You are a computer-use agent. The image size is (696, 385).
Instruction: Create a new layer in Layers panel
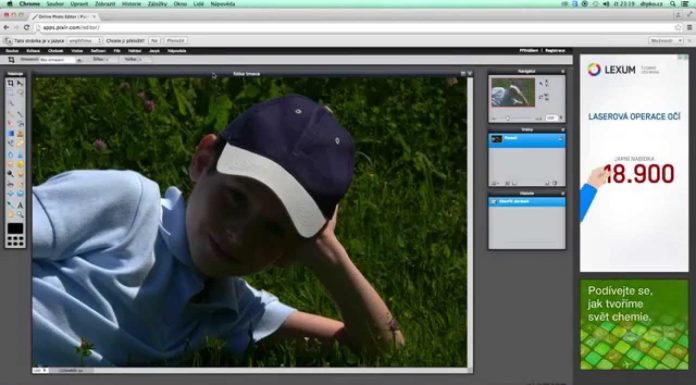547,183
